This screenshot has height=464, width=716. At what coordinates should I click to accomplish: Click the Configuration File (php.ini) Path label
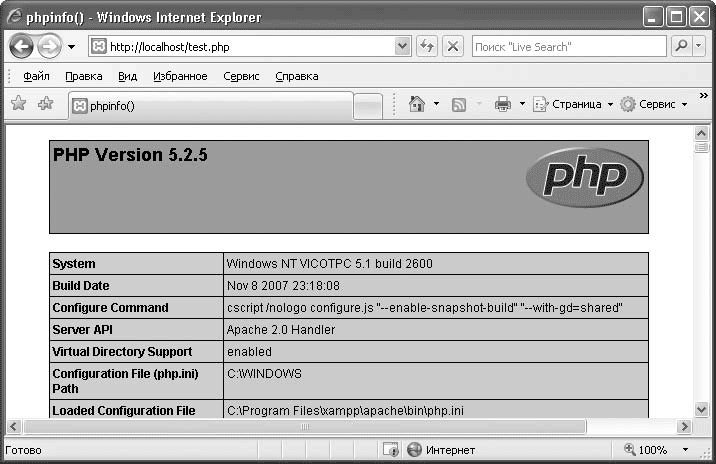click(x=126, y=381)
